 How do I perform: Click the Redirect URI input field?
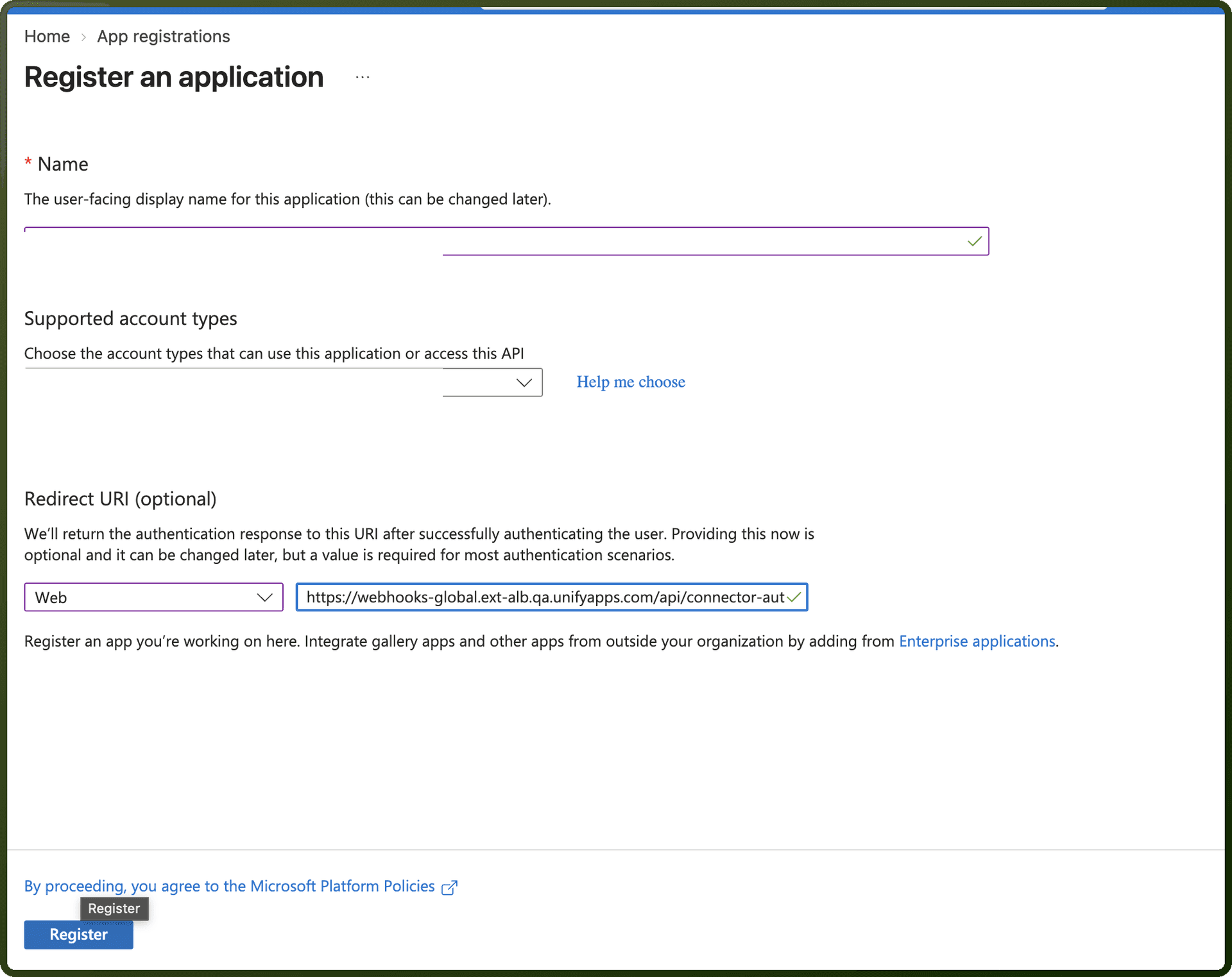(551, 597)
